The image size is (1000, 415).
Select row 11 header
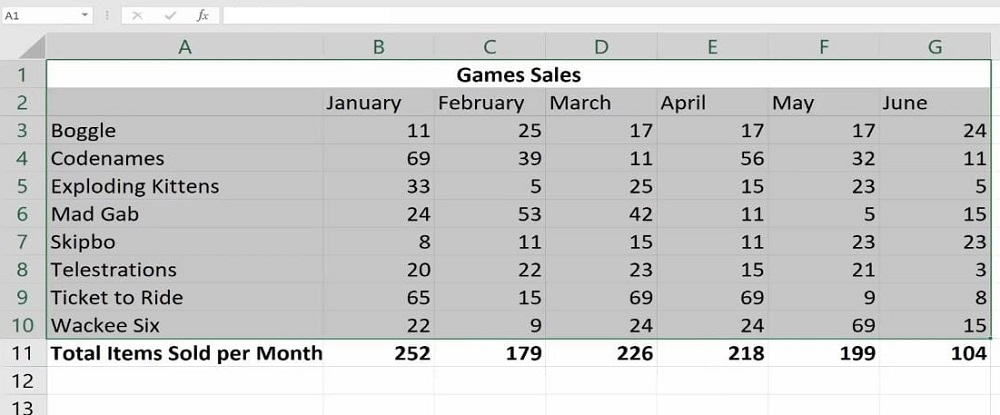(x=23, y=353)
